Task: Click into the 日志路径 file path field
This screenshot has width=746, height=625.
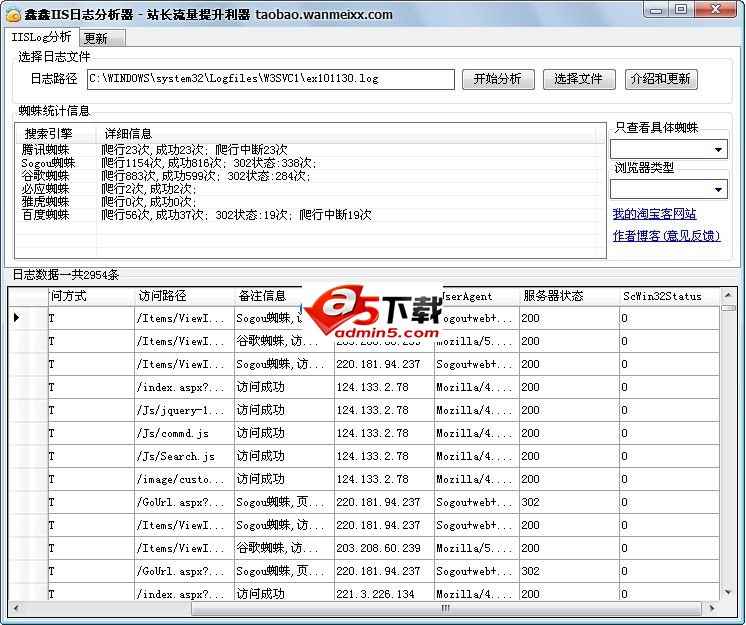Action: 271,79
